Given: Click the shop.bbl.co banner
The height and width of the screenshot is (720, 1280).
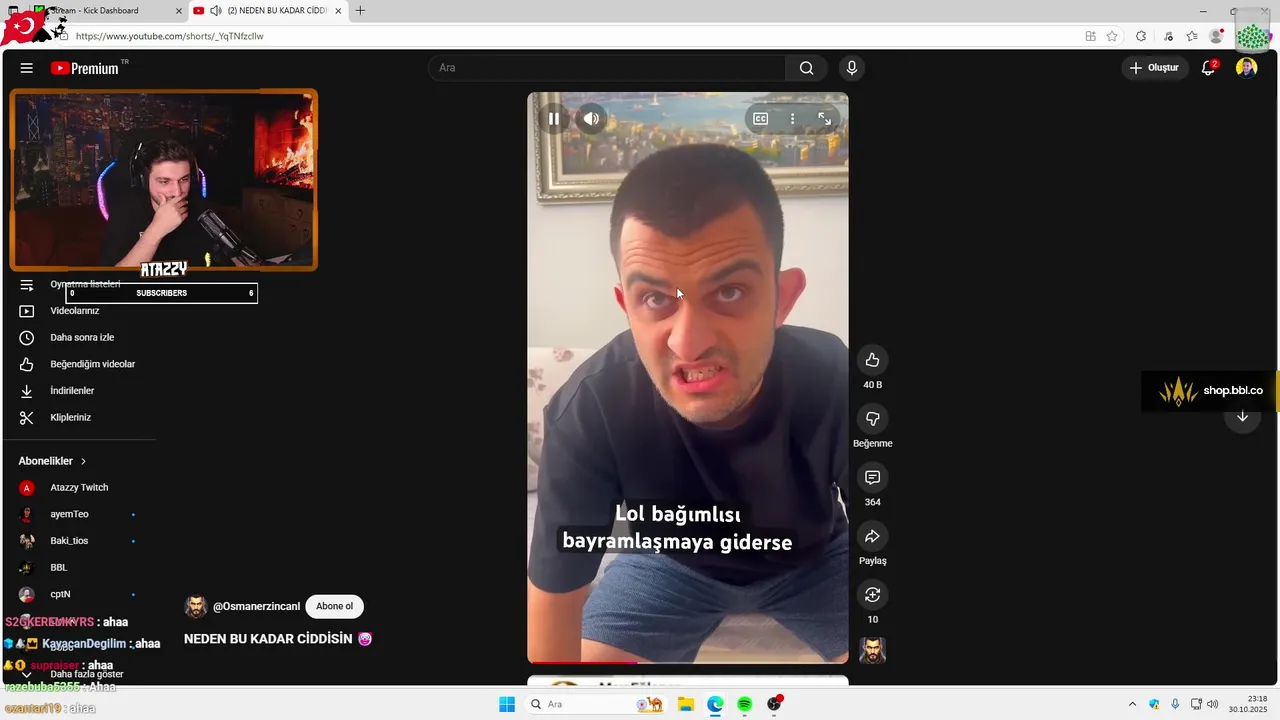Looking at the screenshot, I should coord(1210,391).
